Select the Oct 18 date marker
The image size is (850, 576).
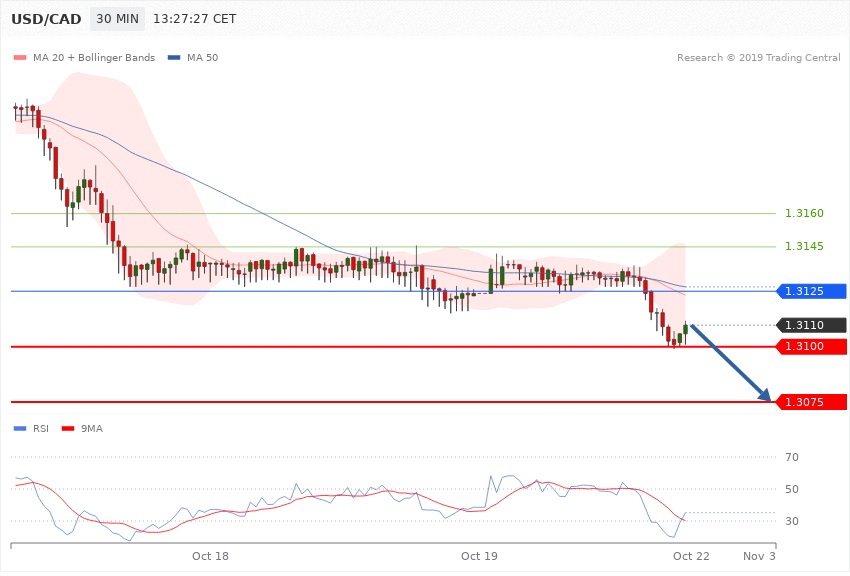211,555
